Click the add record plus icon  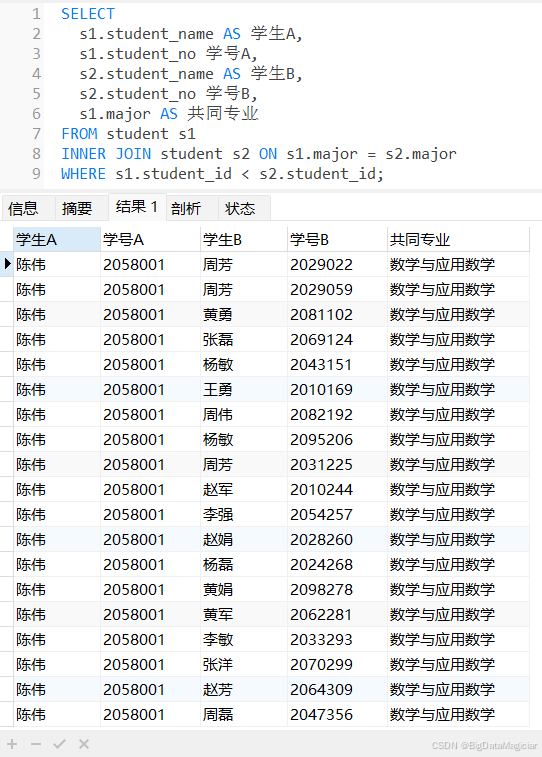tap(12, 744)
